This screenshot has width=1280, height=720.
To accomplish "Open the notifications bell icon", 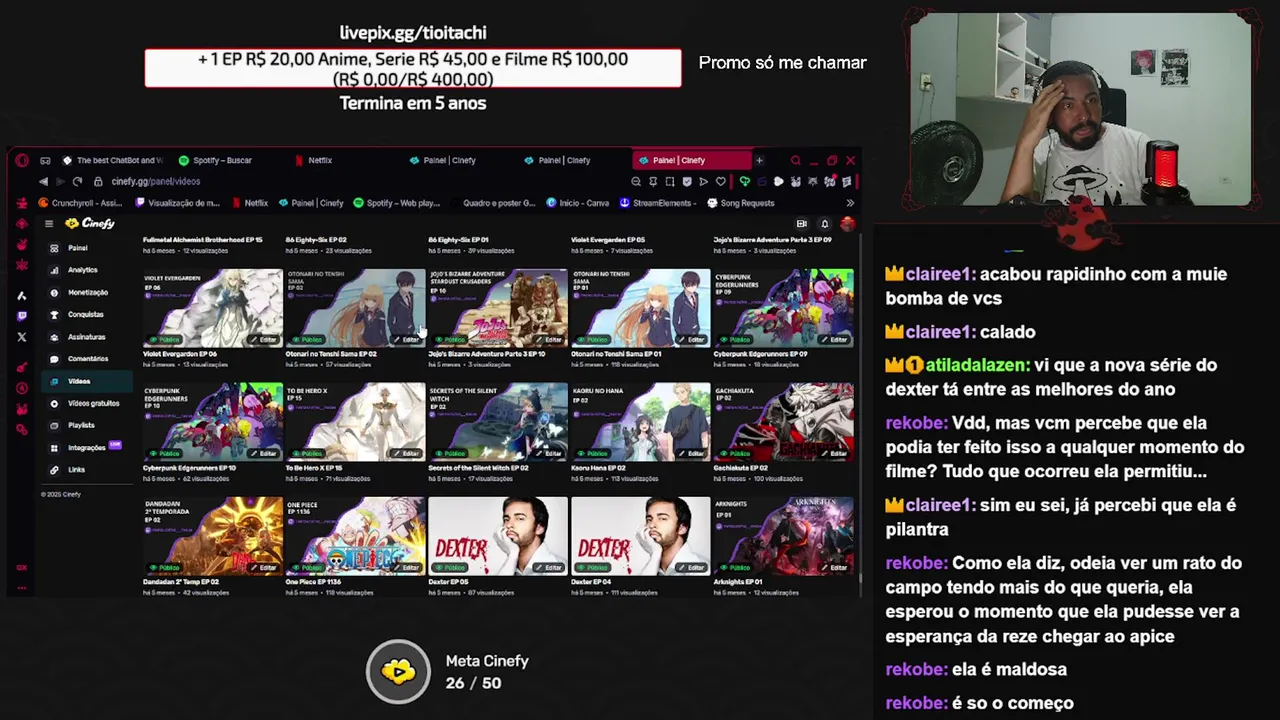I will pos(824,224).
